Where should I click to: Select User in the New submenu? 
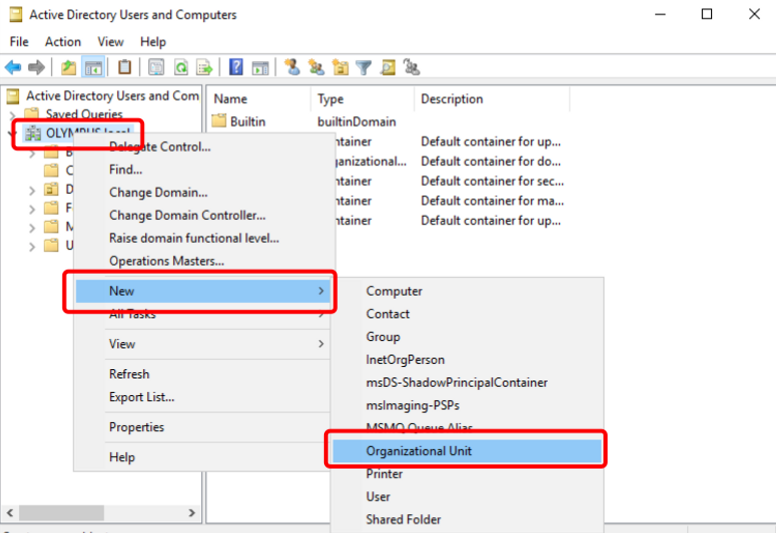click(378, 497)
